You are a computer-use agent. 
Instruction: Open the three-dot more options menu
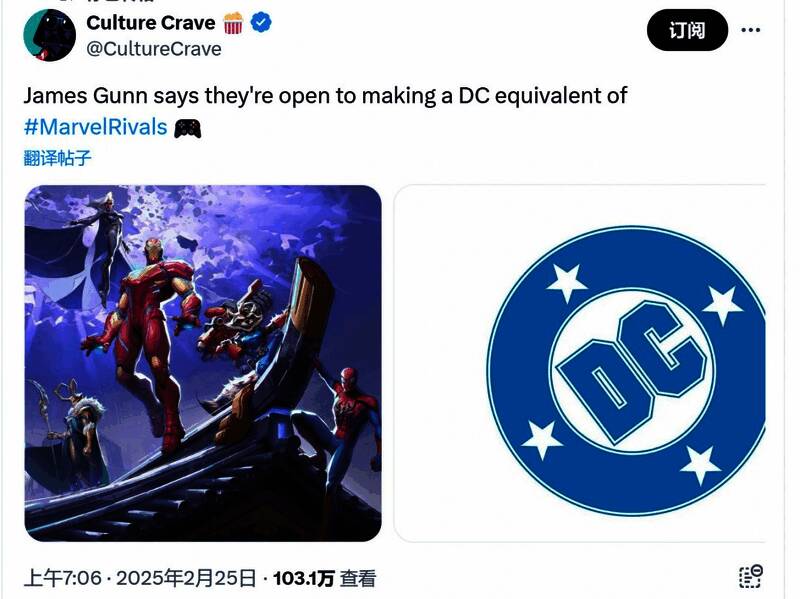[751, 30]
